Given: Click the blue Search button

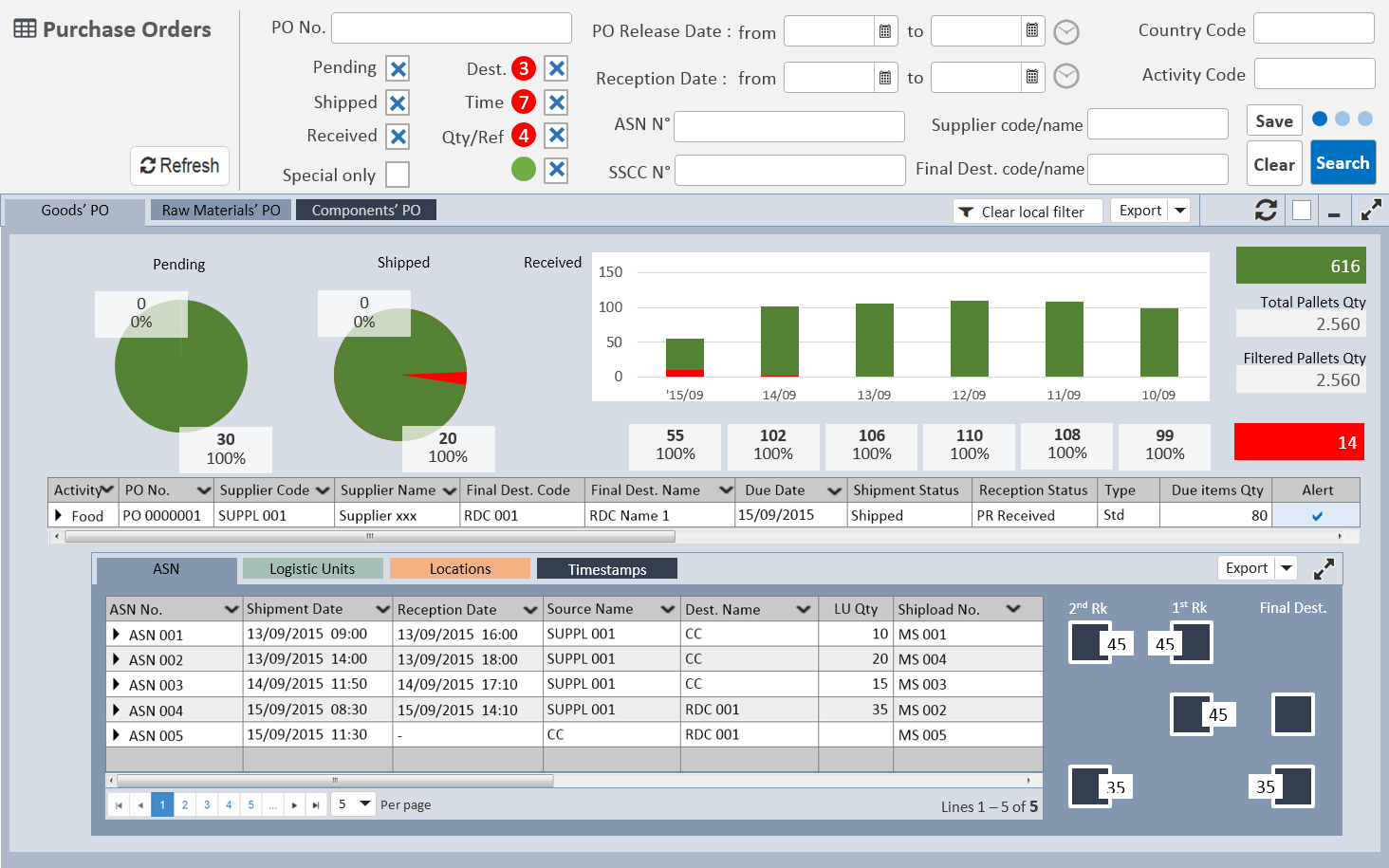Looking at the screenshot, I should [1343, 163].
